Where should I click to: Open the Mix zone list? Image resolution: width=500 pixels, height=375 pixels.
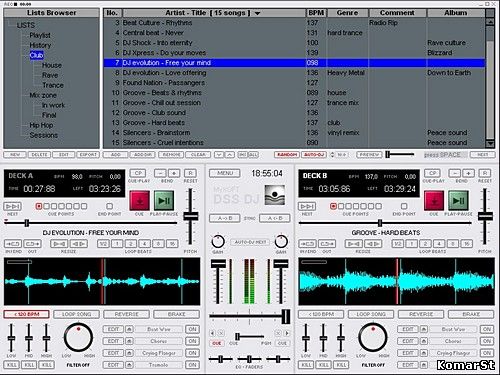point(43,95)
